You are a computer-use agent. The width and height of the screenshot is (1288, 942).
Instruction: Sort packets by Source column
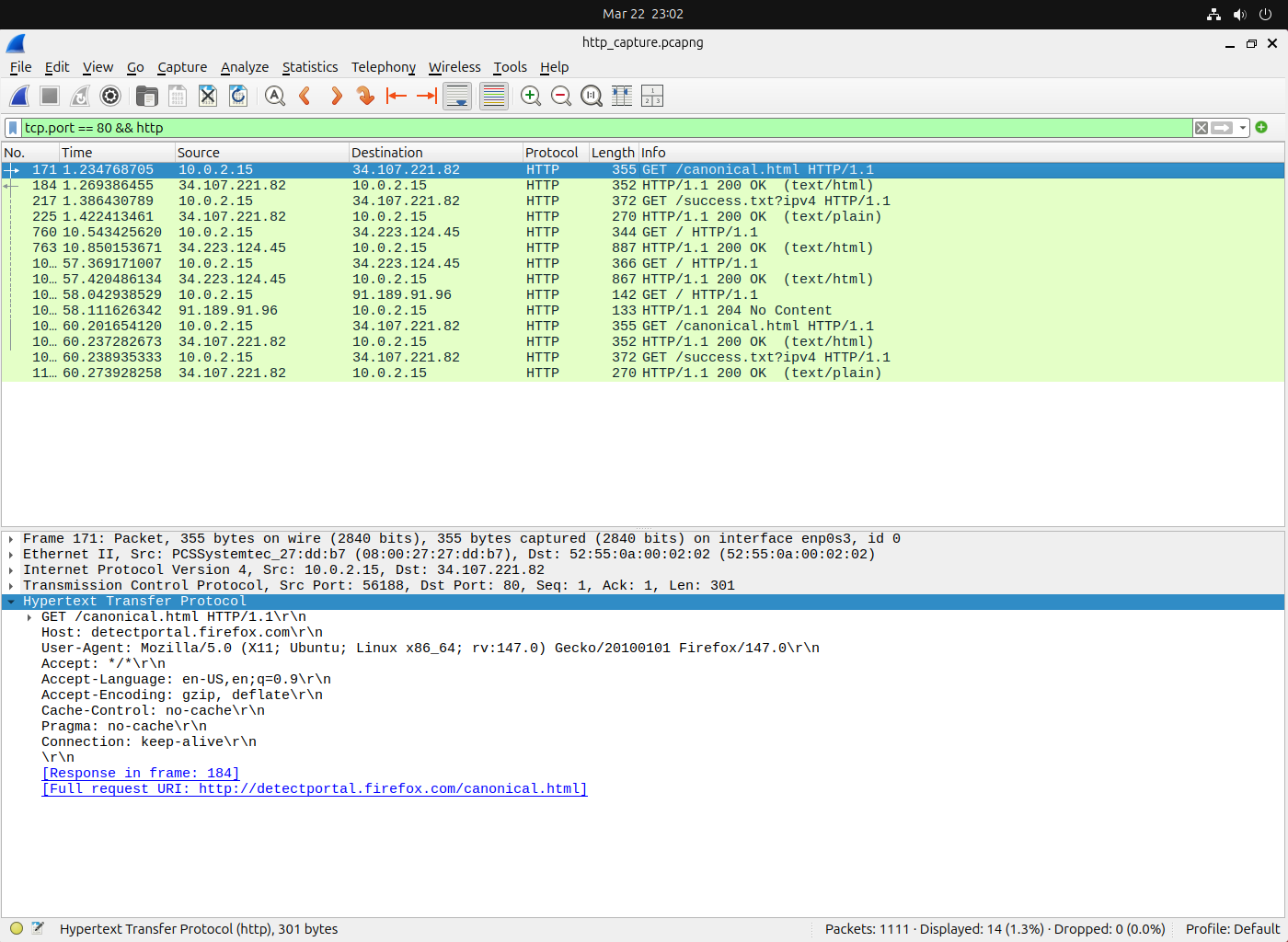click(x=261, y=153)
